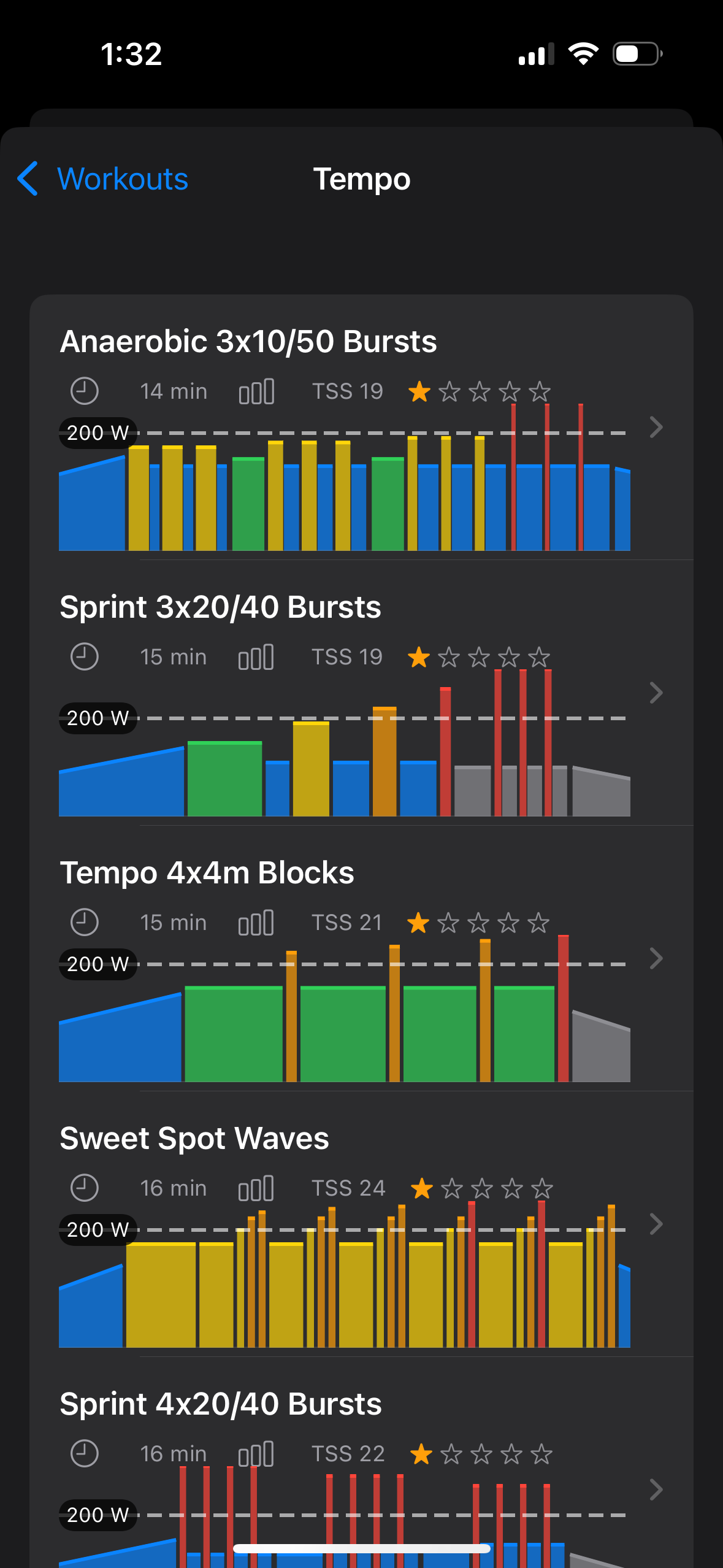Tap intensity bars icon on Anaerobic 3x10/50 Bursts
The width and height of the screenshot is (723, 1568).
click(x=256, y=391)
